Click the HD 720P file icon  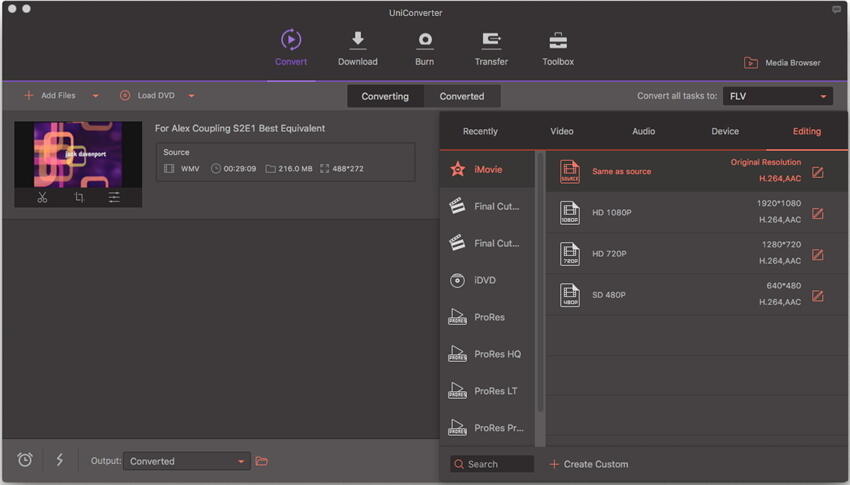pos(569,254)
